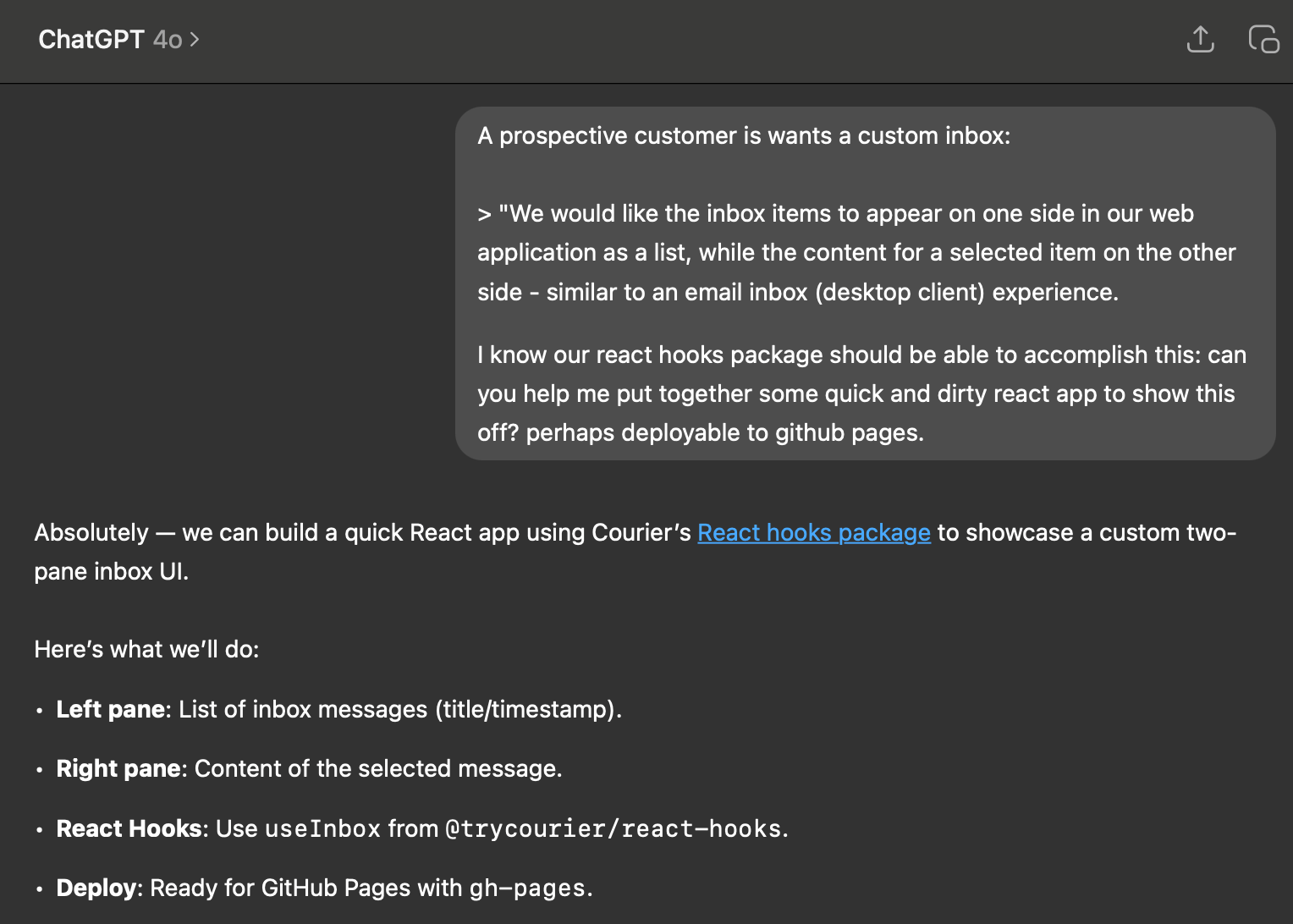Click the "Deploy" bullet item
The height and width of the screenshot is (924, 1293).
click(x=324, y=888)
